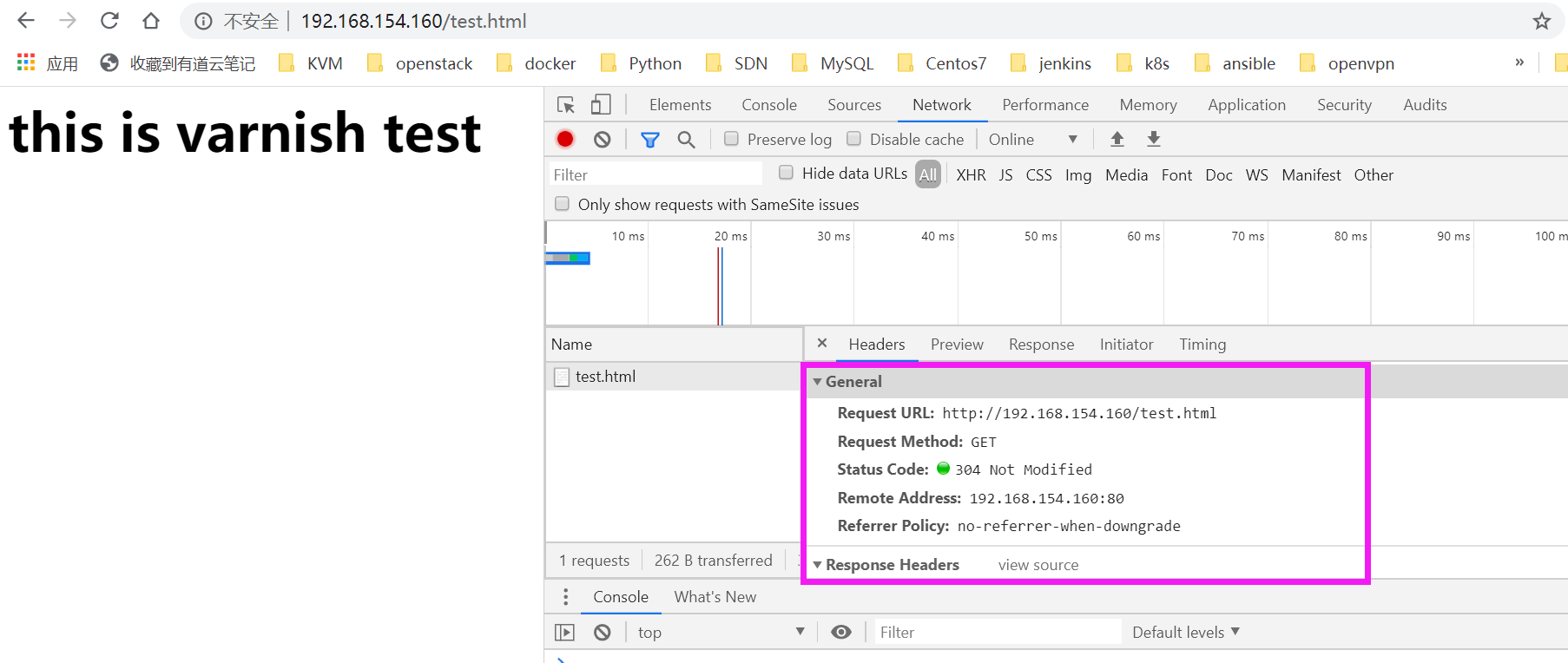The height and width of the screenshot is (663, 1568).
Task: Toggle the device toolbar icon
Action: pyautogui.click(x=601, y=105)
